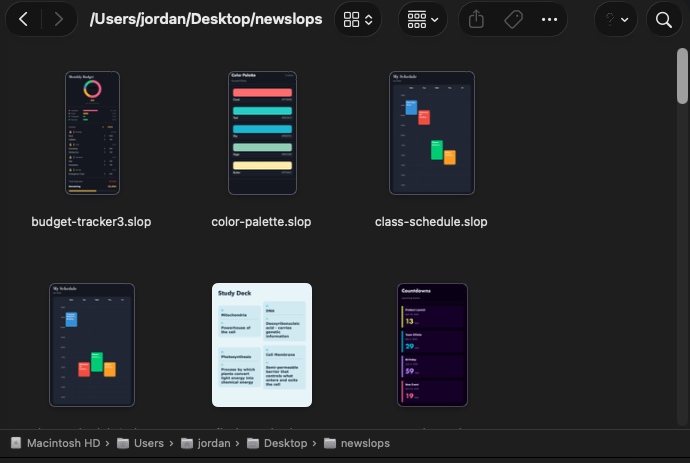Image resolution: width=690 pixels, height=463 pixels.
Task: Click the Desktop folder icon in path bar
Action: [253, 443]
